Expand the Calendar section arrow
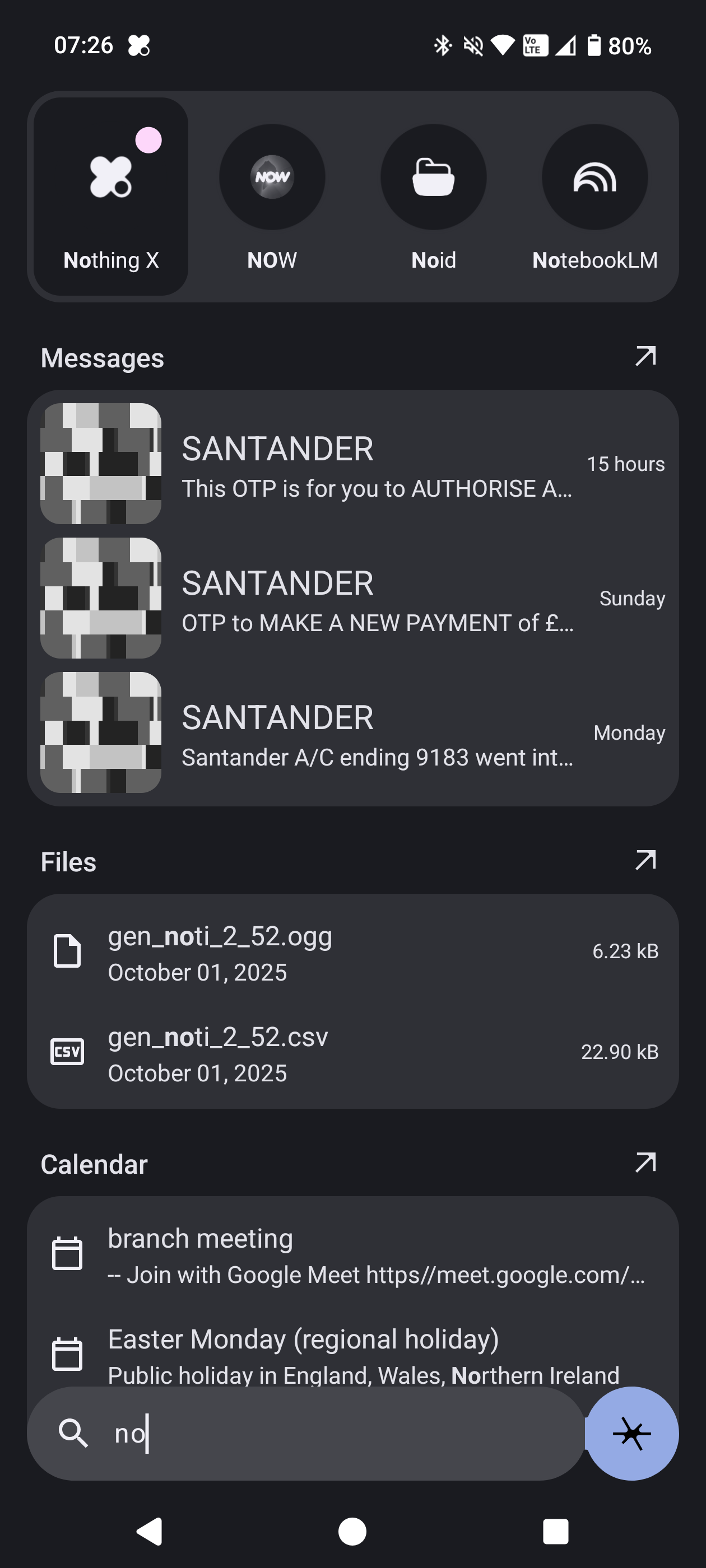Image resolution: width=706 pixels, height=1568 pixels. tap(645, 1163)
